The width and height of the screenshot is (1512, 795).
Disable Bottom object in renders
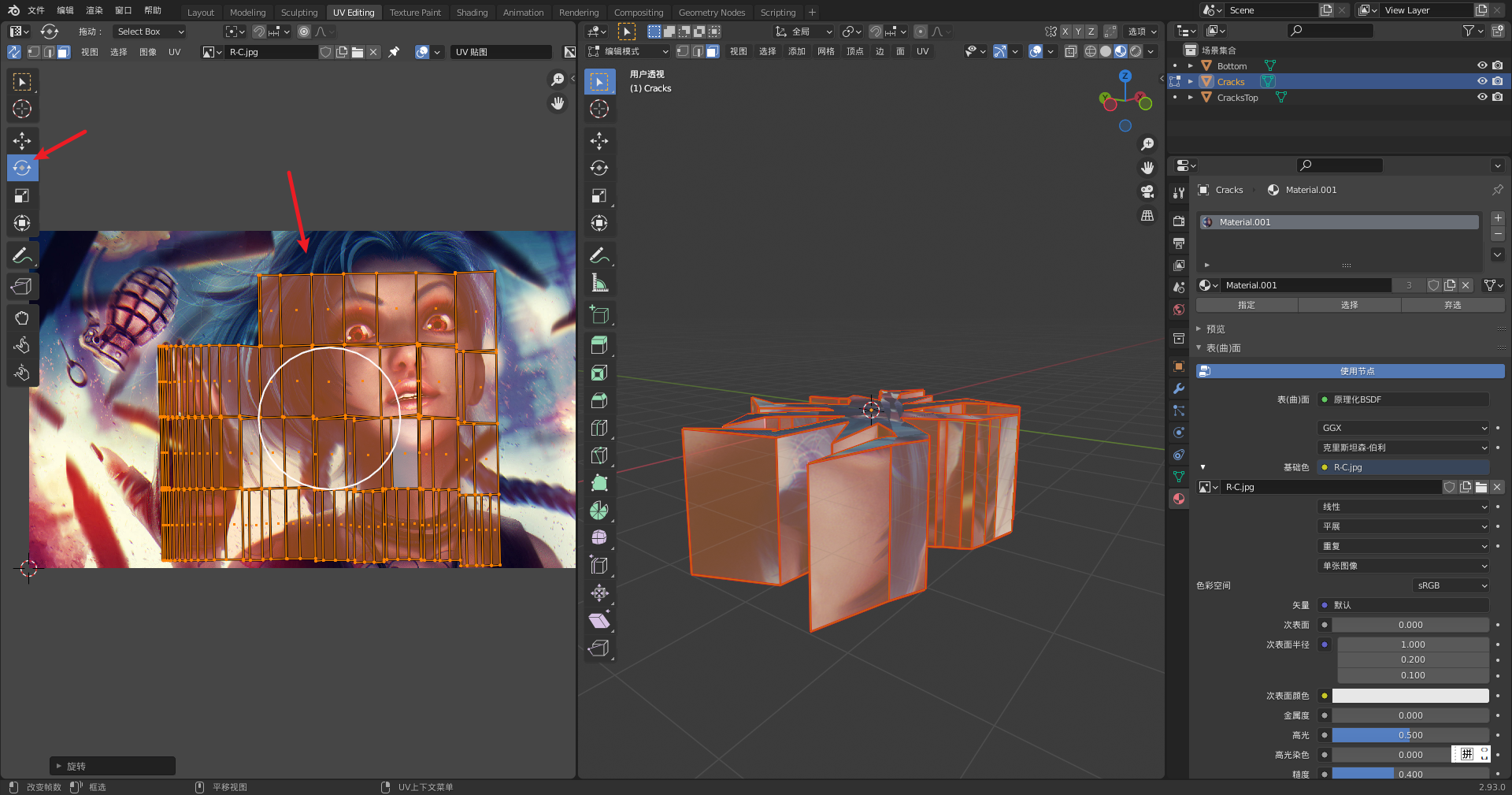click(1498, 65)
